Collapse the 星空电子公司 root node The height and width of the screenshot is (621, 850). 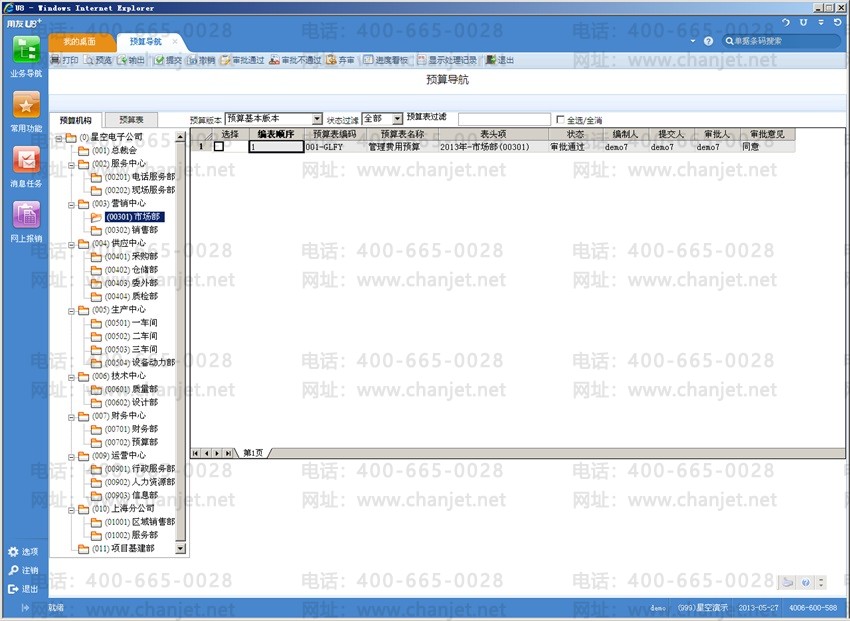59,138
